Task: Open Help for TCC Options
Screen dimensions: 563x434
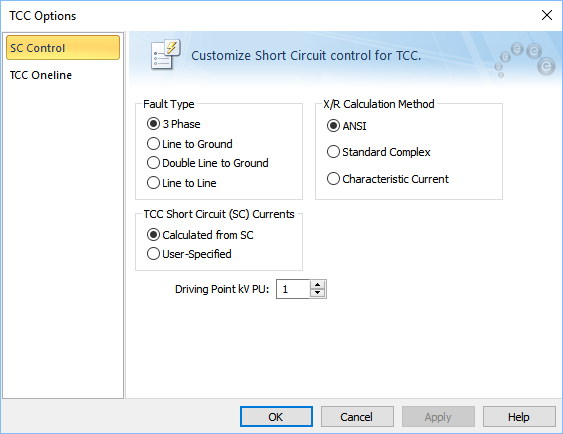Action: click(519, 416)
